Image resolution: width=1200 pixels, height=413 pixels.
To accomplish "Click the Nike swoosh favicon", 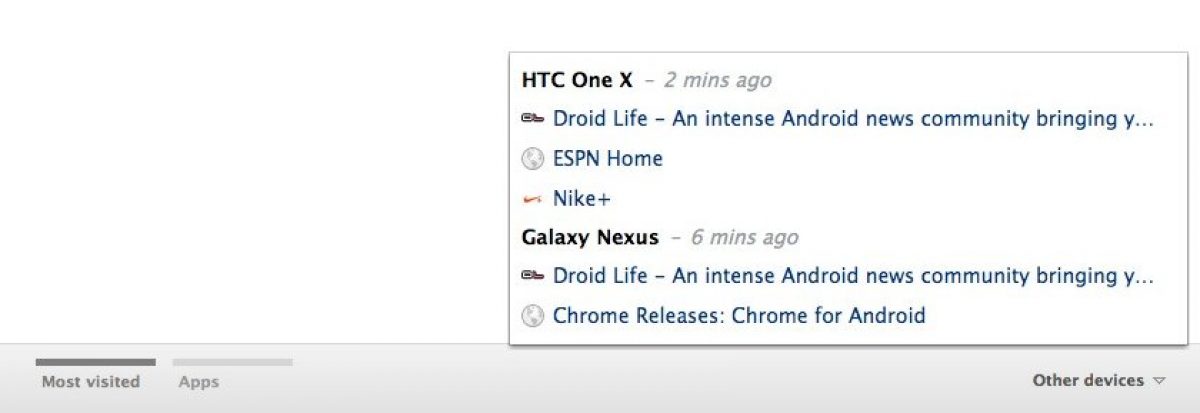I will point(532,199).
